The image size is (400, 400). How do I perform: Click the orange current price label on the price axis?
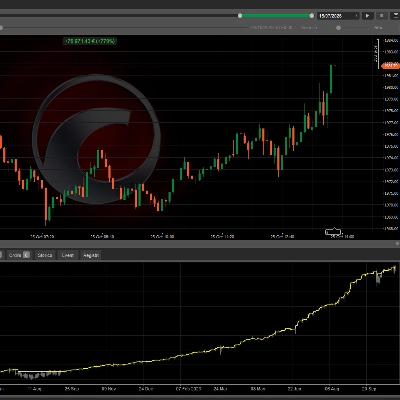(390, 65)
